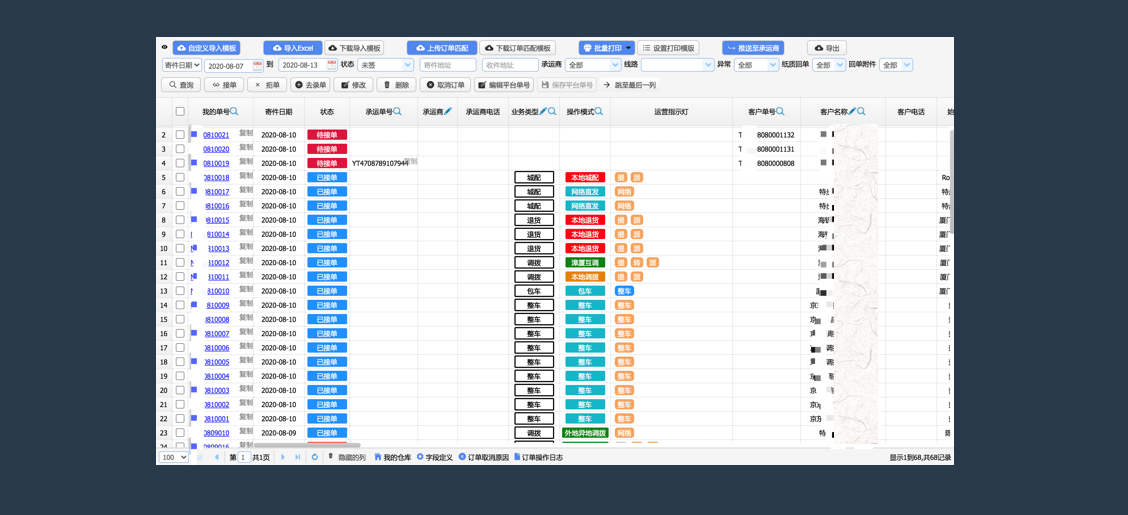The image size is (1128, 515).
Task: Check the checkbox for order 810009
Action: point(180,305)
